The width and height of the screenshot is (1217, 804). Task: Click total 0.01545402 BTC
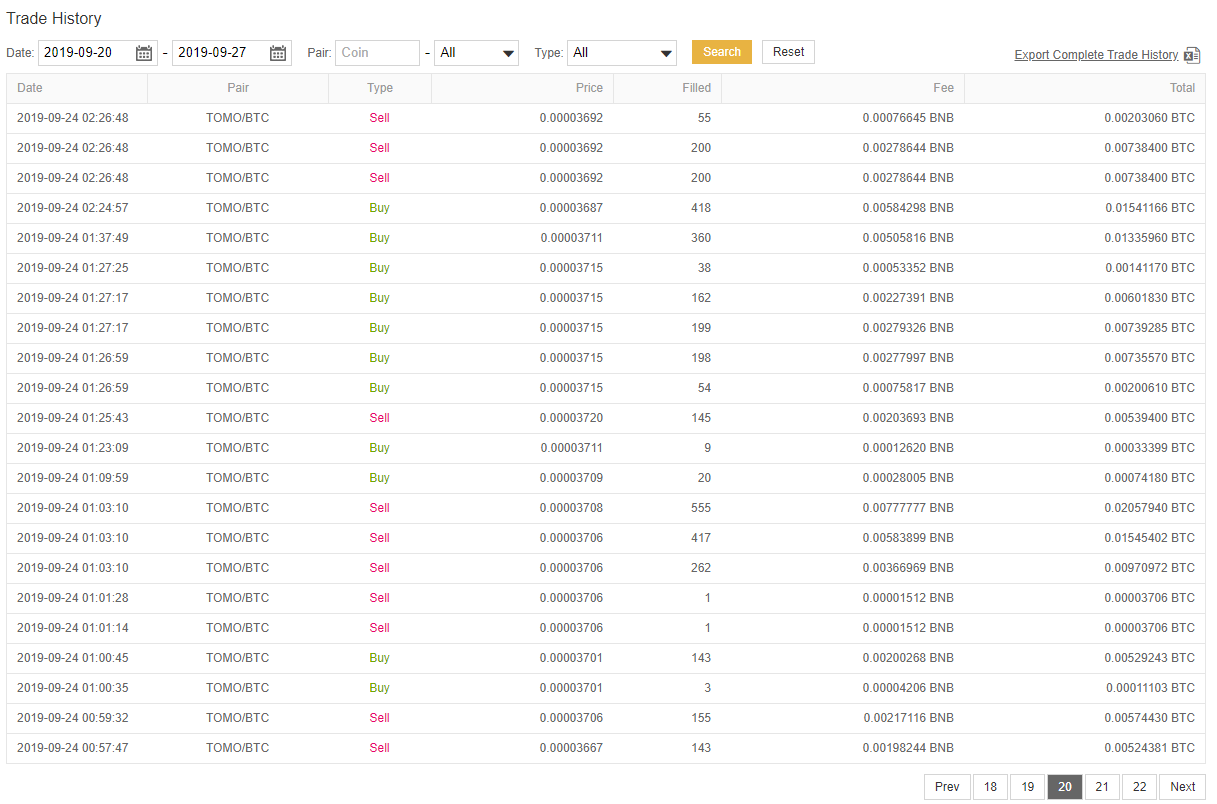pos(1150,538)
